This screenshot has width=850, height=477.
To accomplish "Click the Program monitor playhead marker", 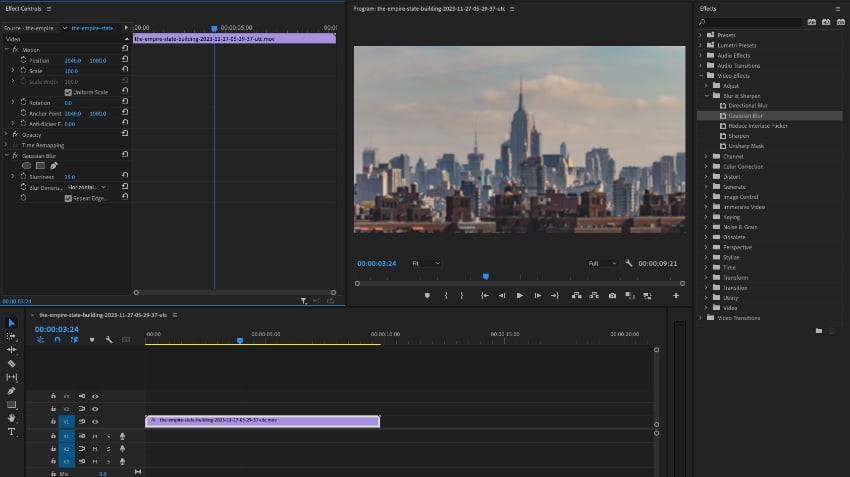I will [486, 276].
